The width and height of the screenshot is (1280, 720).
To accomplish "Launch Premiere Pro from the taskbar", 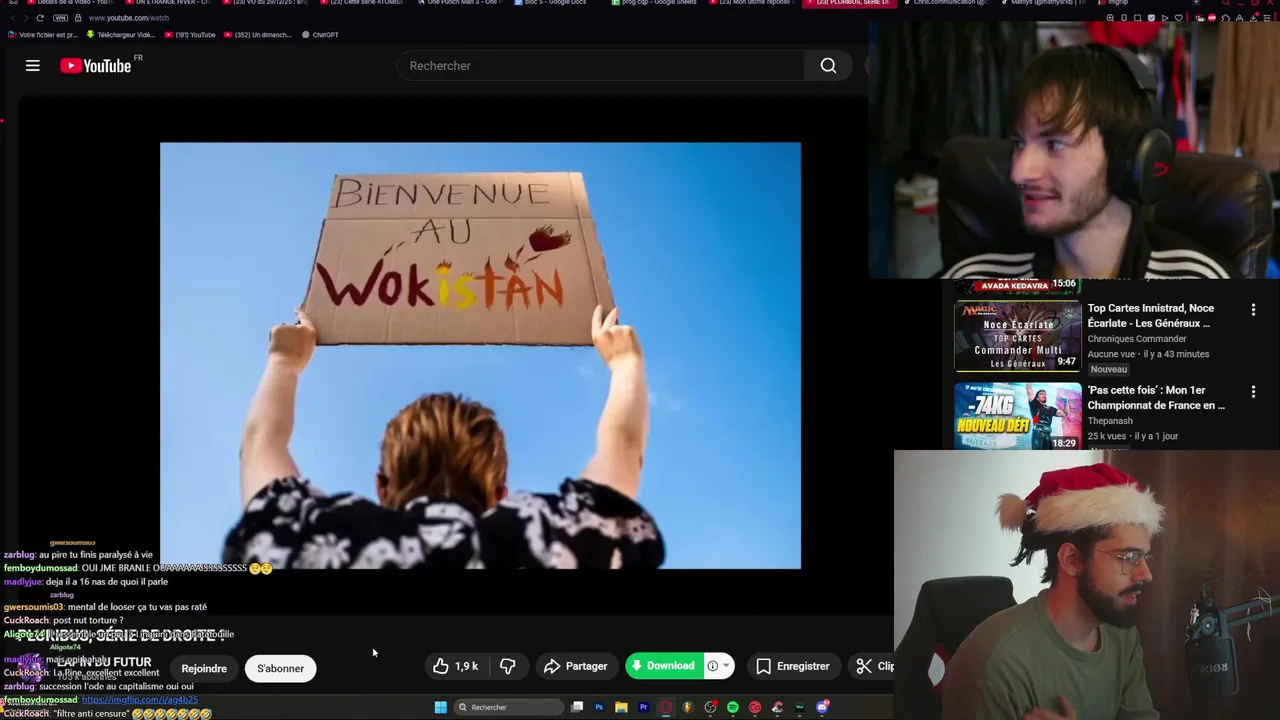I will [644, 707].
